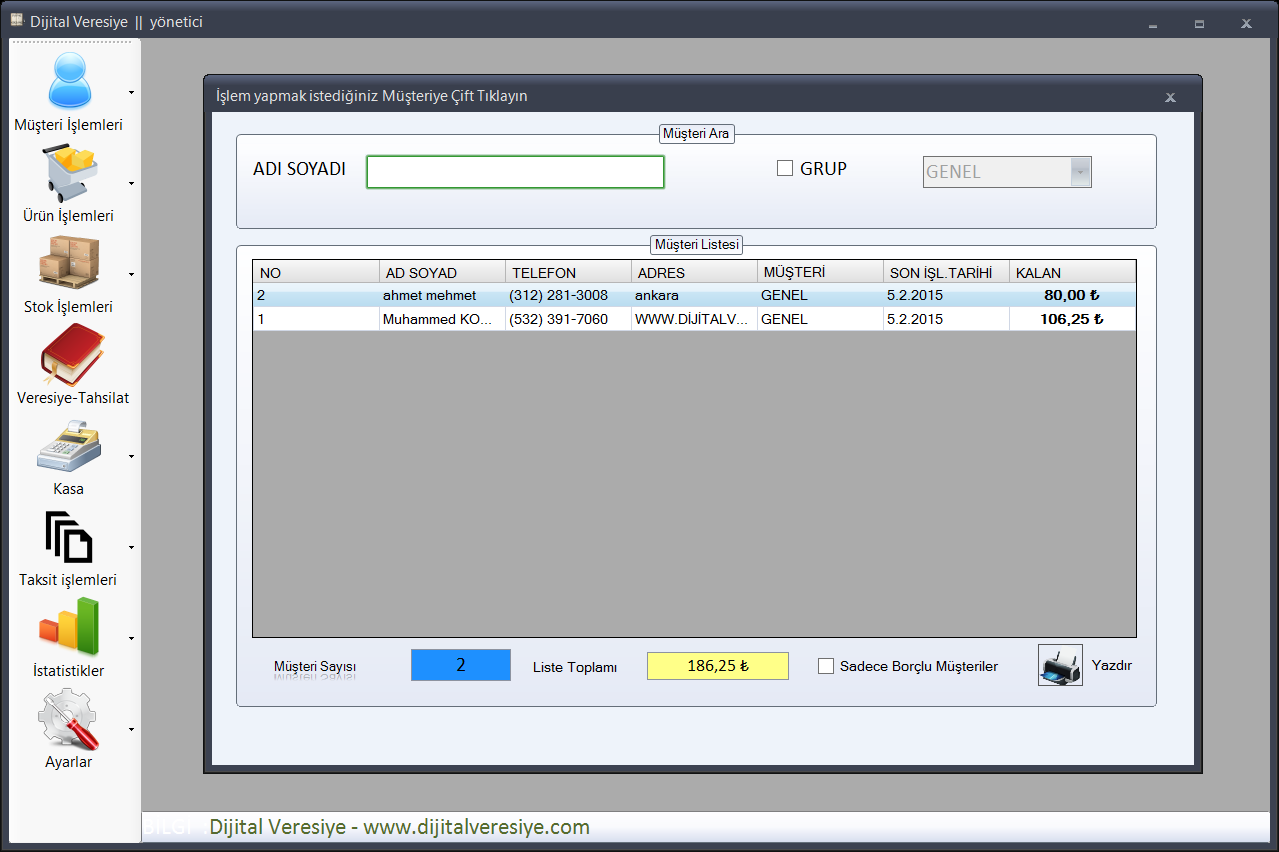Click the 106,25 ₺ balance cell
This screenshot has width=1279, height=852.
pos(1073,319)
